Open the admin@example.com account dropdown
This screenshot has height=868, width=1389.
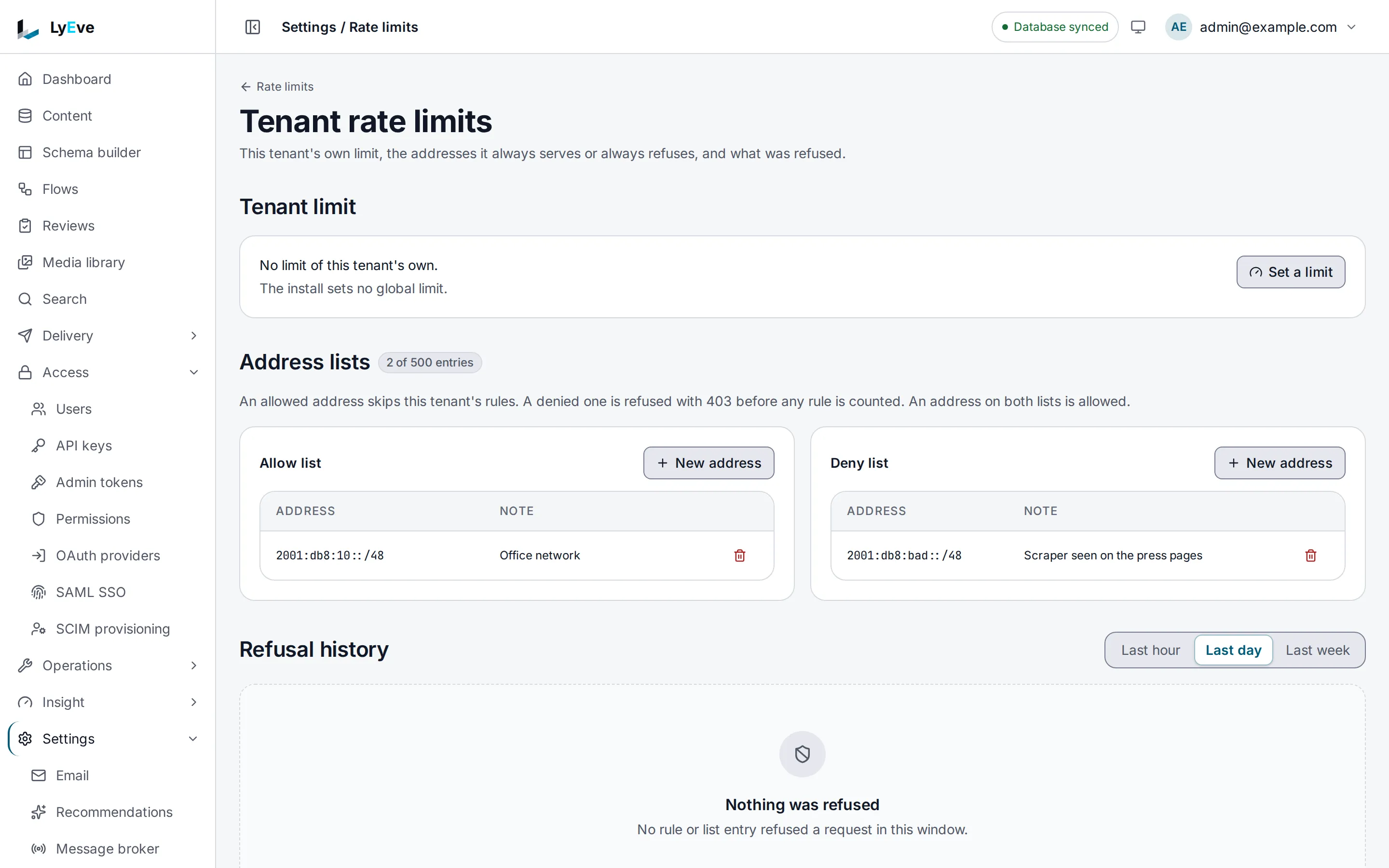coord(1262,27)
